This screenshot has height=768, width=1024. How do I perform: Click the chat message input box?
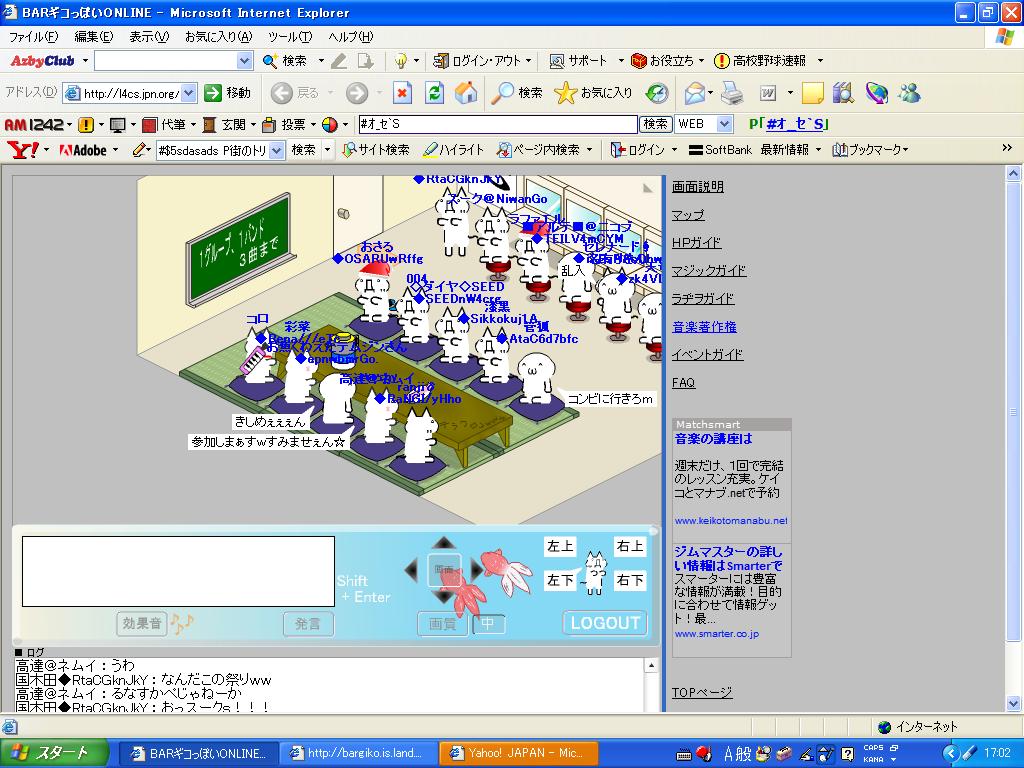(x=178, y=571)
